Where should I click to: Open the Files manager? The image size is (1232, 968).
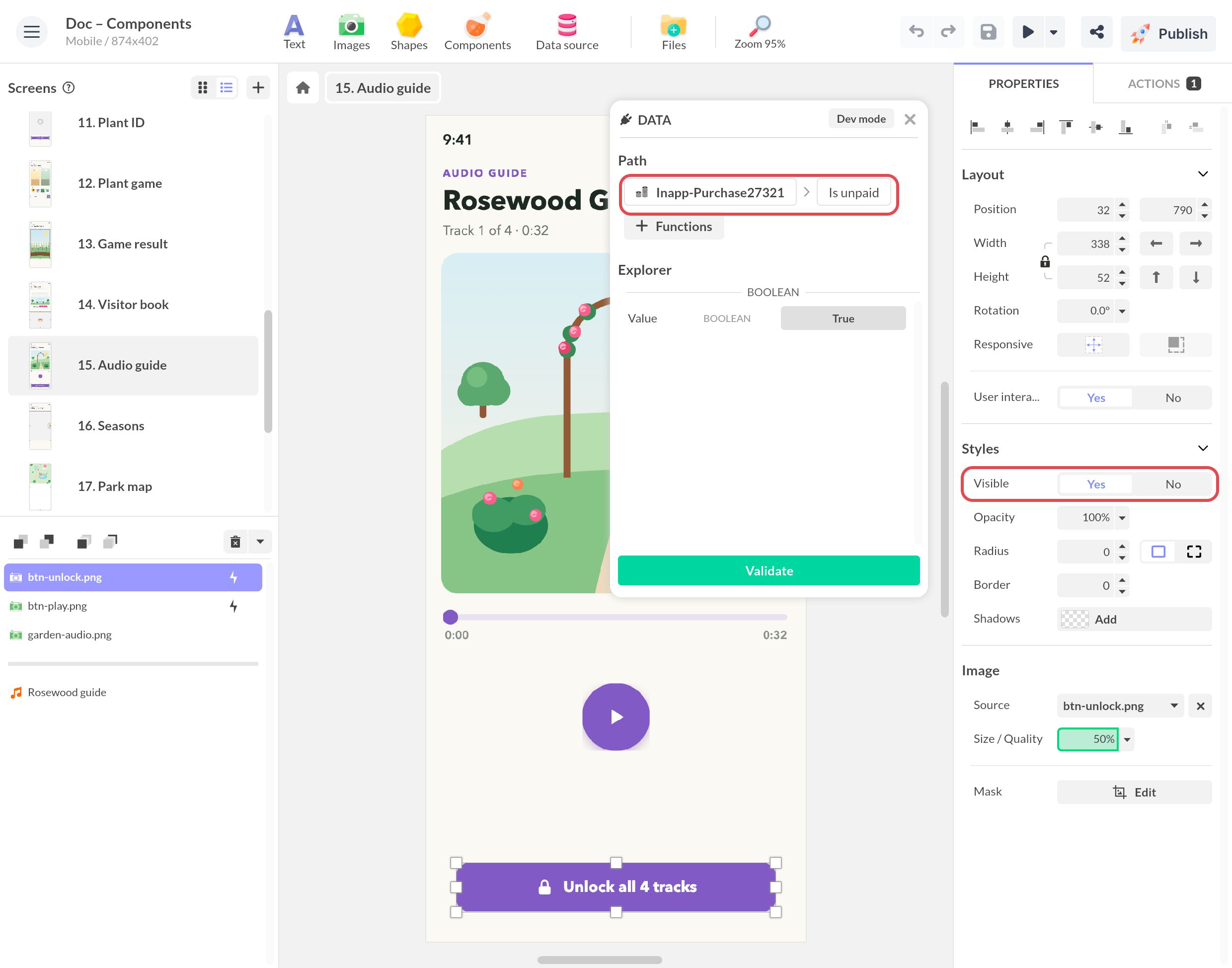[x=674, y=32]
